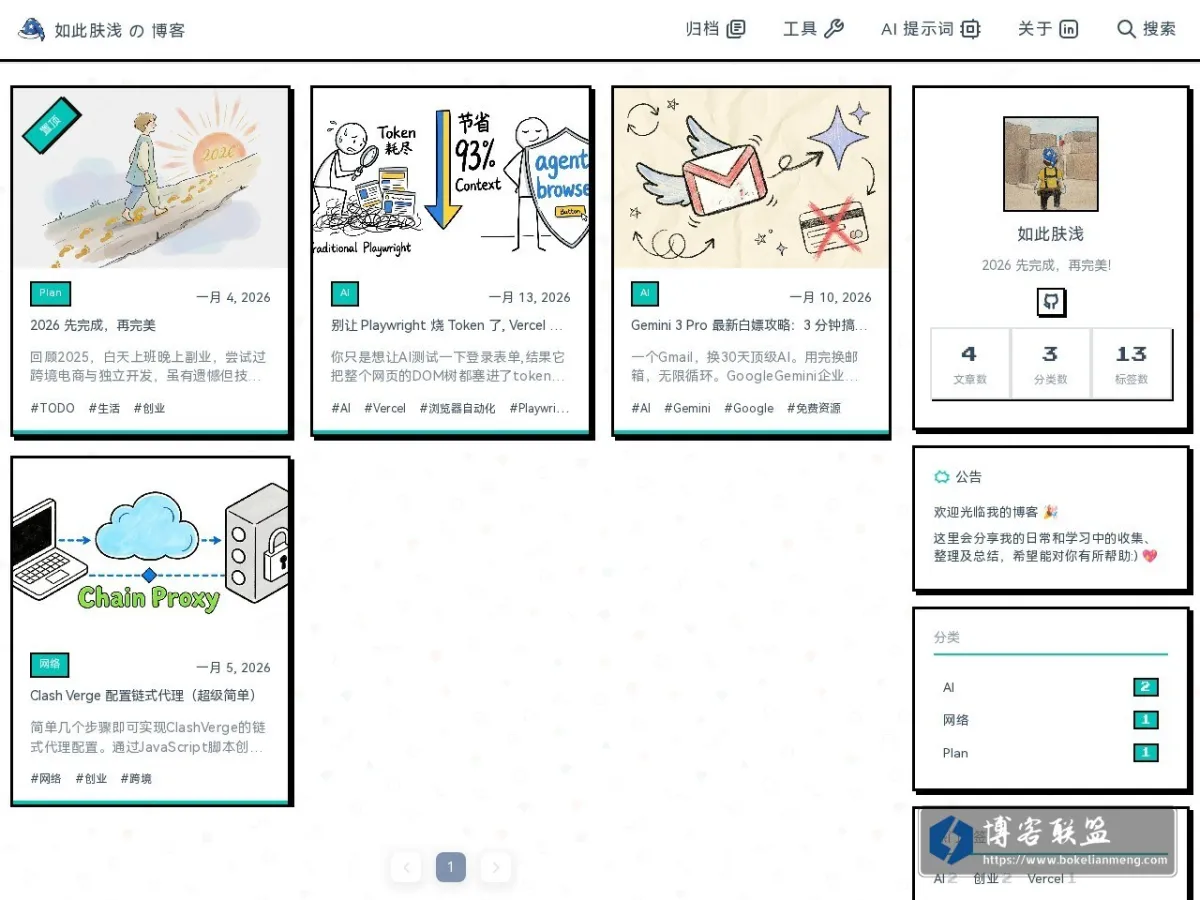
Task: Select the Plan category badge on first post
Action: [51, 293]
